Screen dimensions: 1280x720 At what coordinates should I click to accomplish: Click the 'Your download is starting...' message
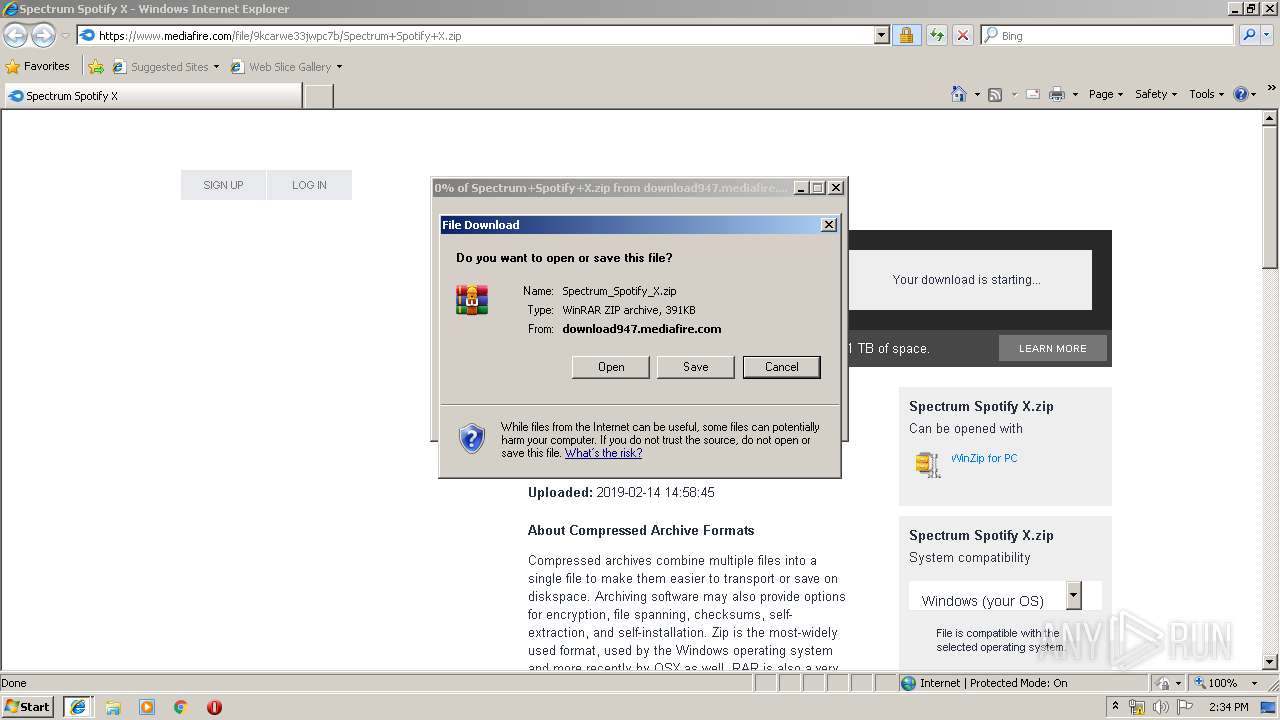[966, 280]
